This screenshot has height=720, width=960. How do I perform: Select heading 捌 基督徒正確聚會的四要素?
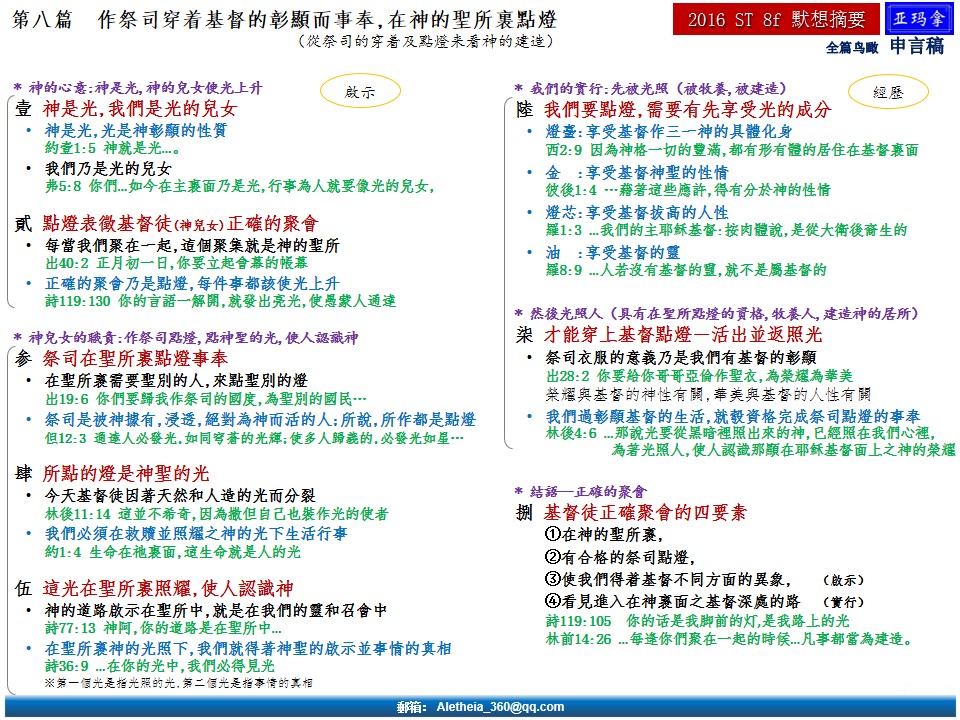[639, 512]
